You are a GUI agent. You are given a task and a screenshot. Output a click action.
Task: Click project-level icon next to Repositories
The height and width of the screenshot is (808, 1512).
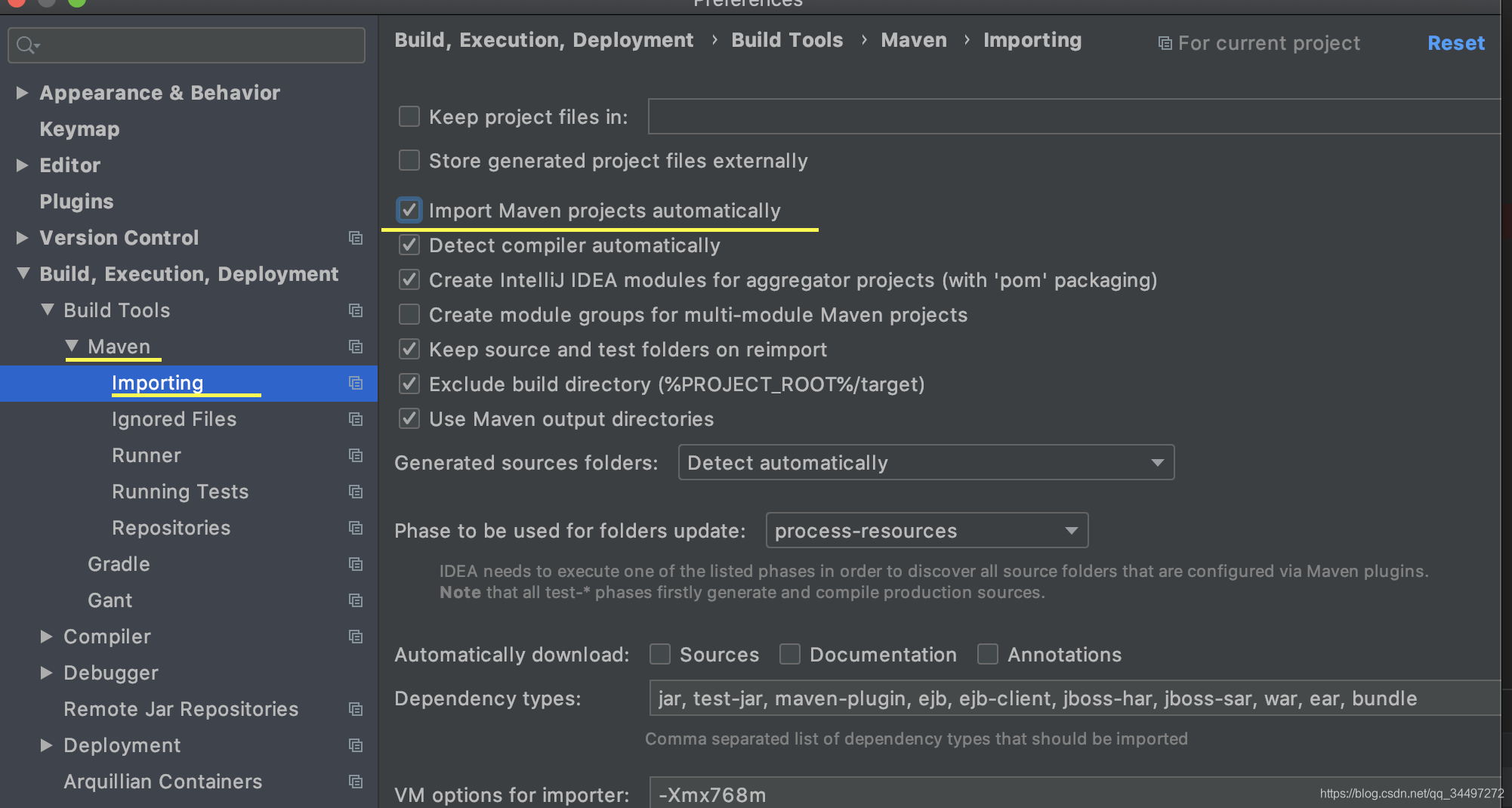[x=356, y=528]
